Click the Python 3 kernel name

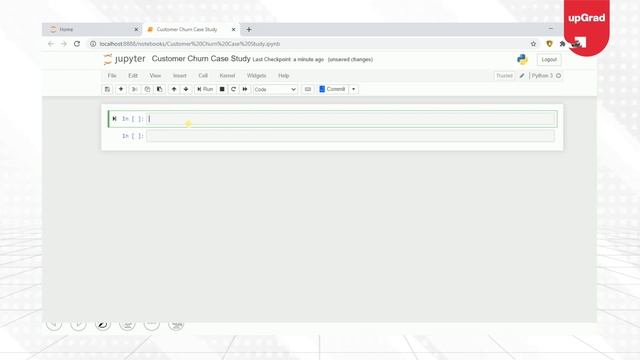[x=542, y=76]
